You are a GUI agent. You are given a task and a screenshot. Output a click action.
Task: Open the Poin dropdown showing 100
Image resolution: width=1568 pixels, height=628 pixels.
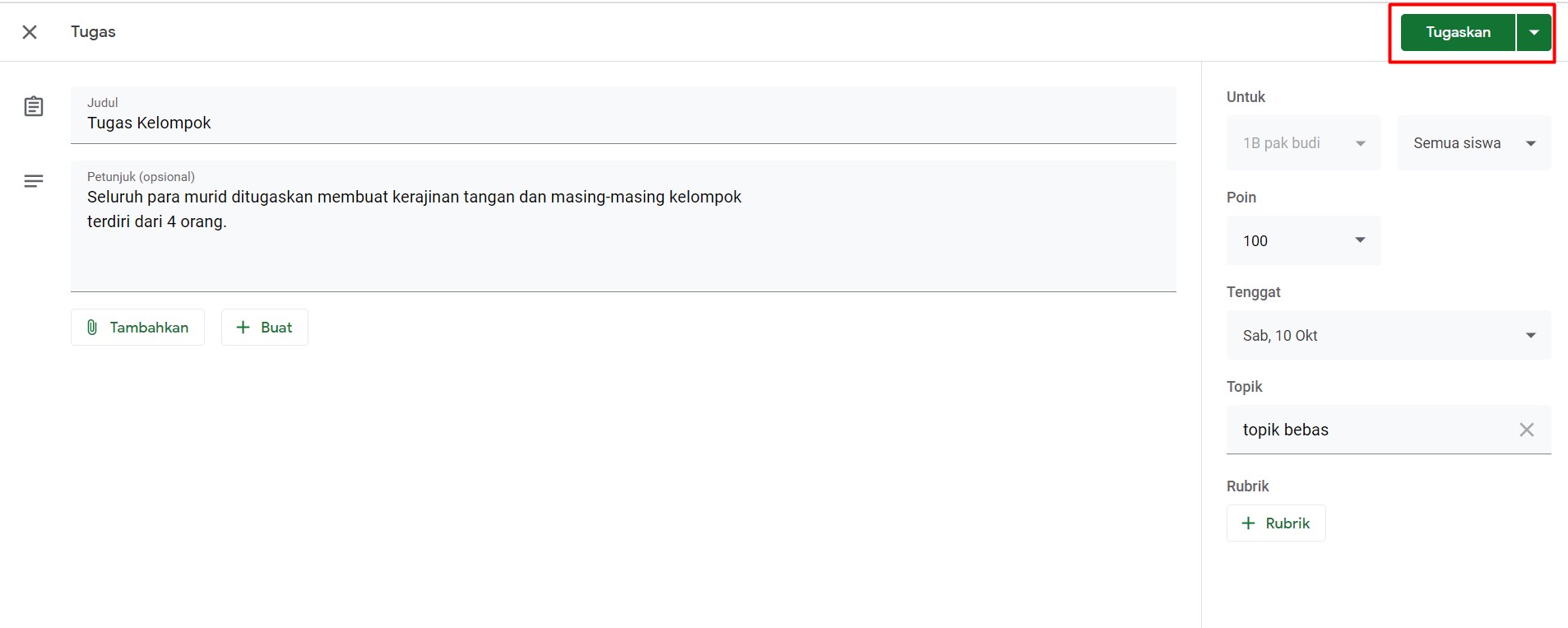(x=1302, y=240)
